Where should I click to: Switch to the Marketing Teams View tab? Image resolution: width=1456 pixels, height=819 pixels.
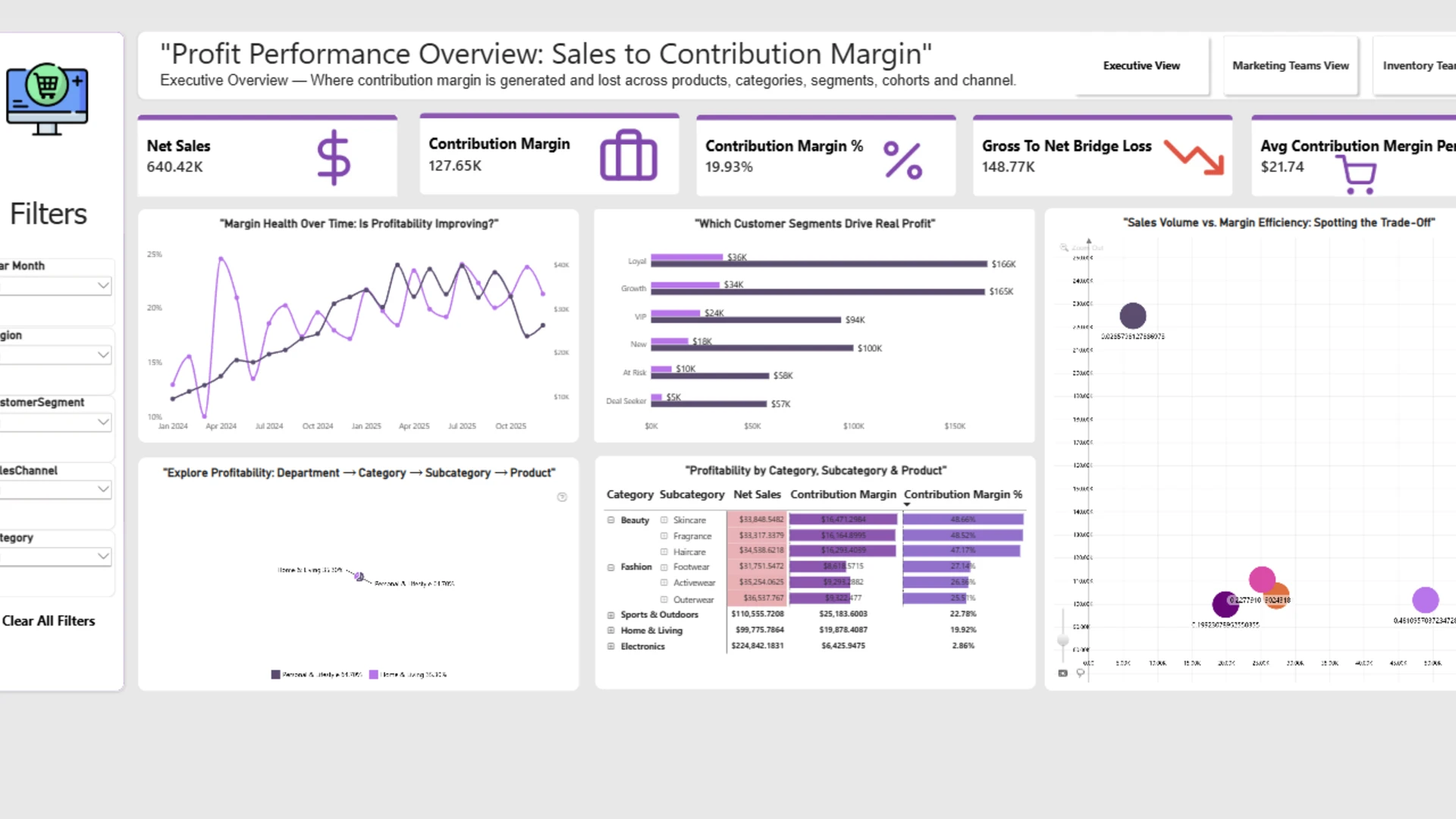pyautogui.click(x=1290, y=66)
